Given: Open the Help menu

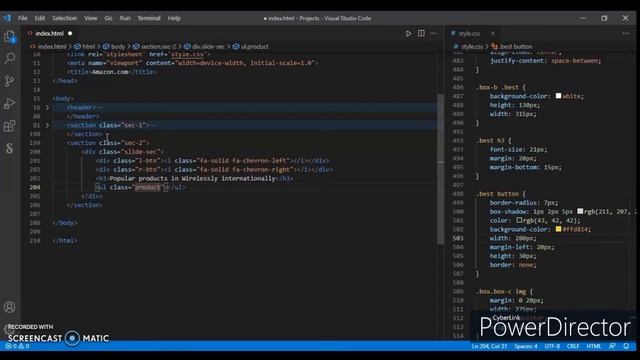Looking at the screenshot, I should pyautogui.click(x=174, y=18).
